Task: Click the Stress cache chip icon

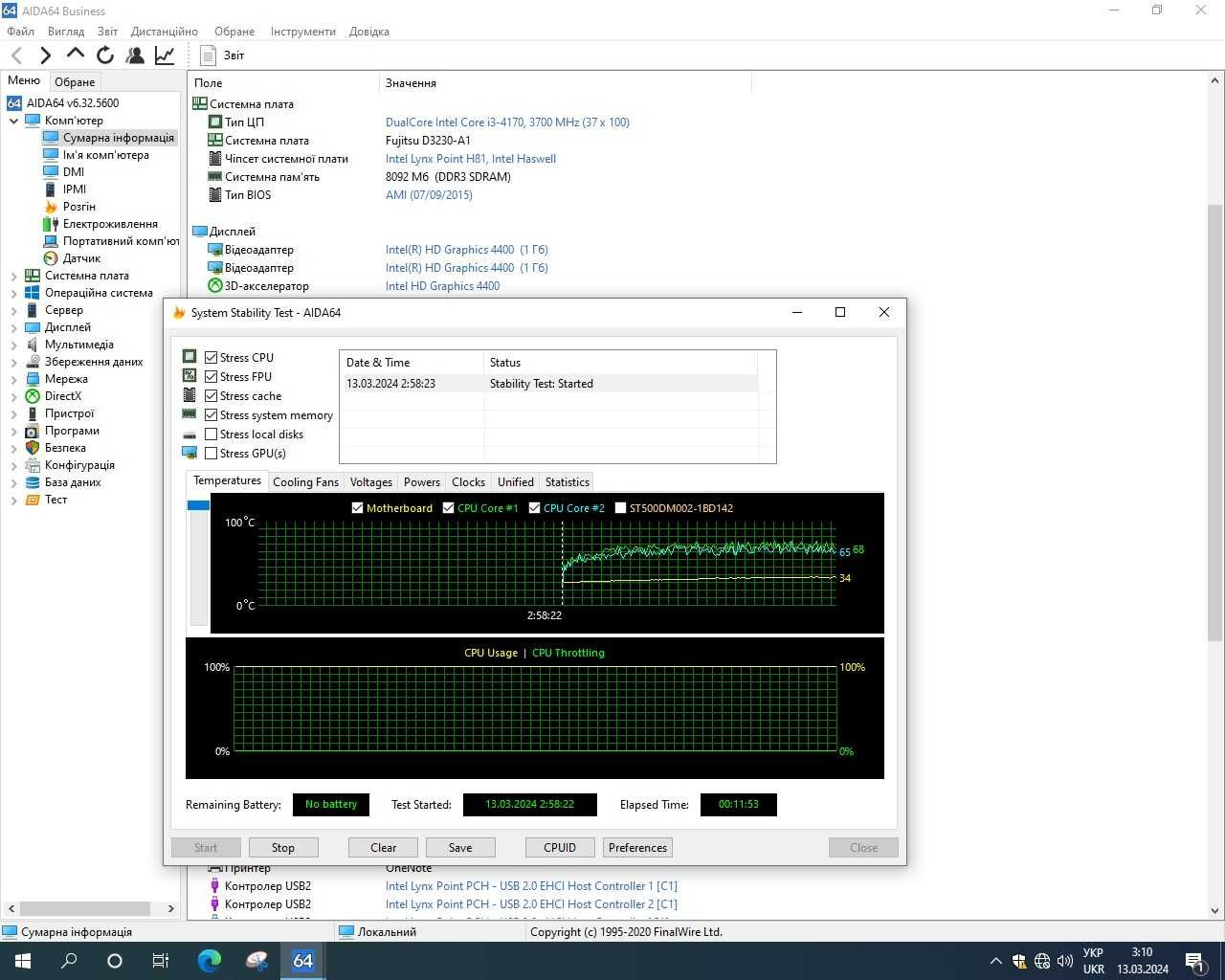Action: pos(189,394)
